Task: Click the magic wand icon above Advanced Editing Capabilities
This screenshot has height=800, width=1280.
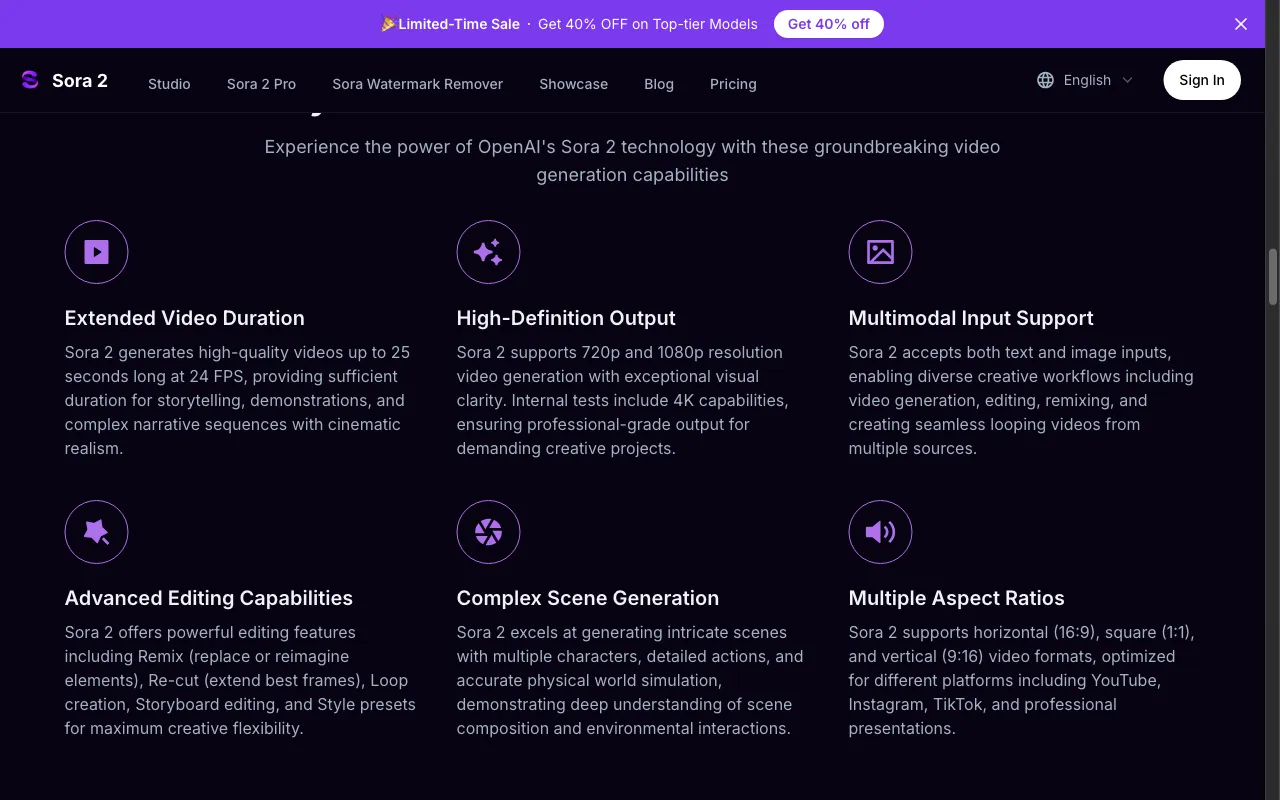Action: (96, 532)
